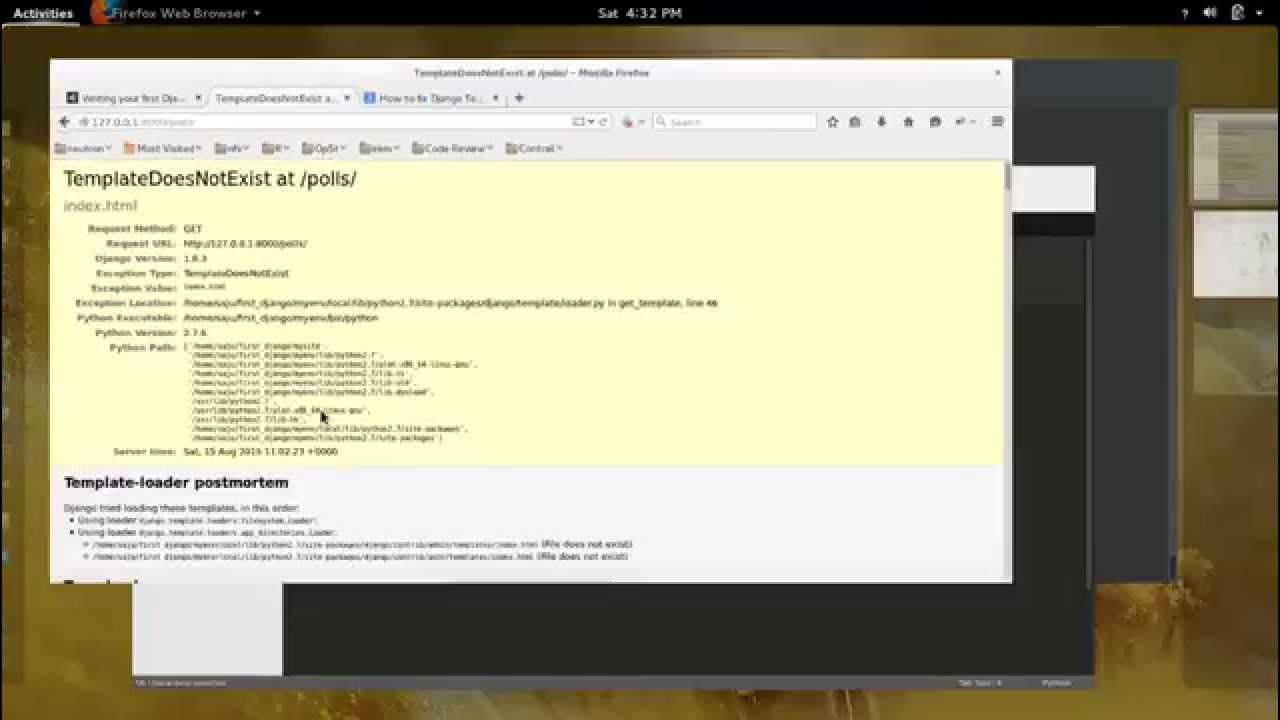Open the Downloads arrow icon
The width and height of the screenshot is (1280, 720).
pyautogui.click(x=881, y=122)
